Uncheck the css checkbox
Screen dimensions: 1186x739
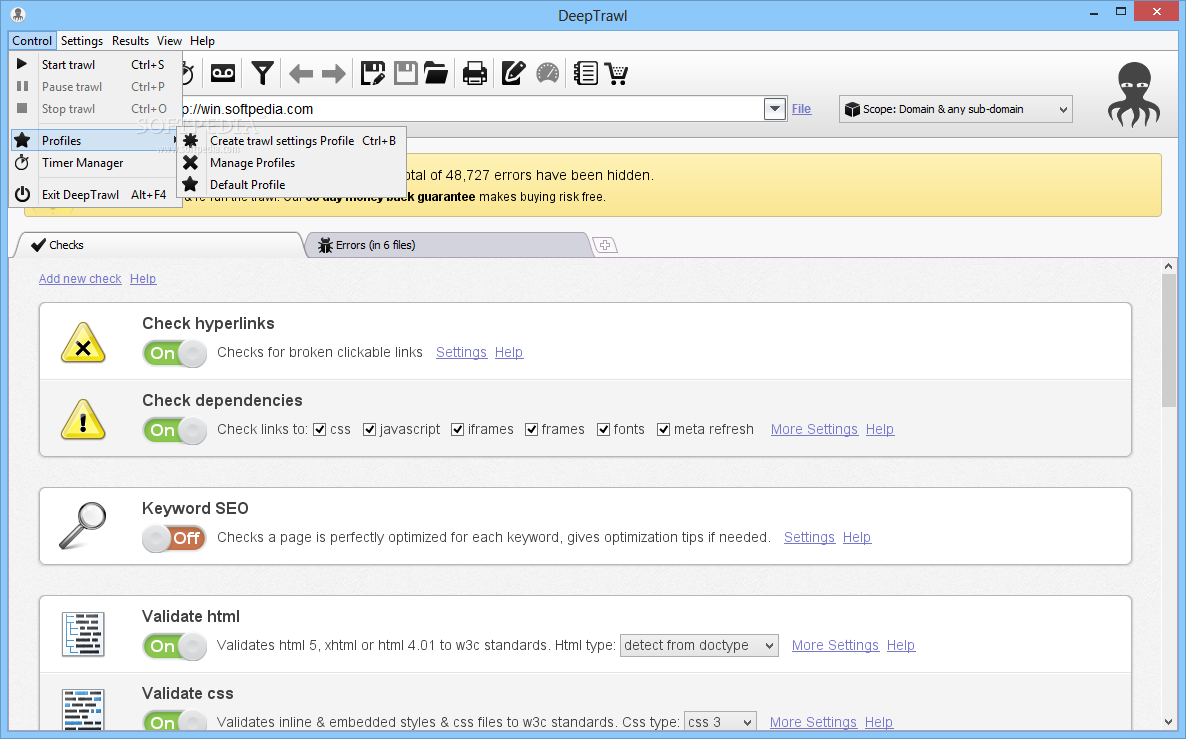click(319, 430)
